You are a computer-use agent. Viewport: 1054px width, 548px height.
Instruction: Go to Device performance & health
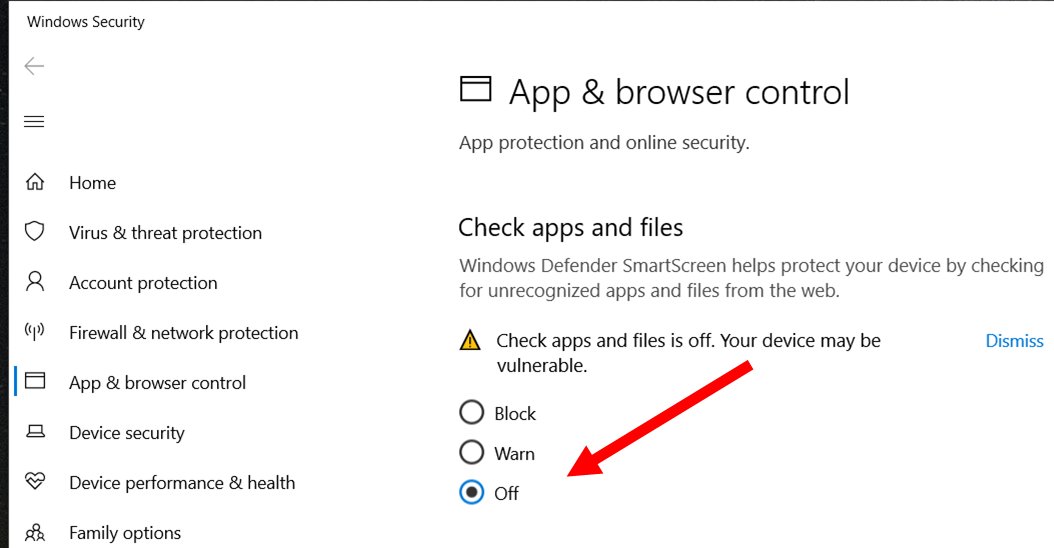coord(182,483)
